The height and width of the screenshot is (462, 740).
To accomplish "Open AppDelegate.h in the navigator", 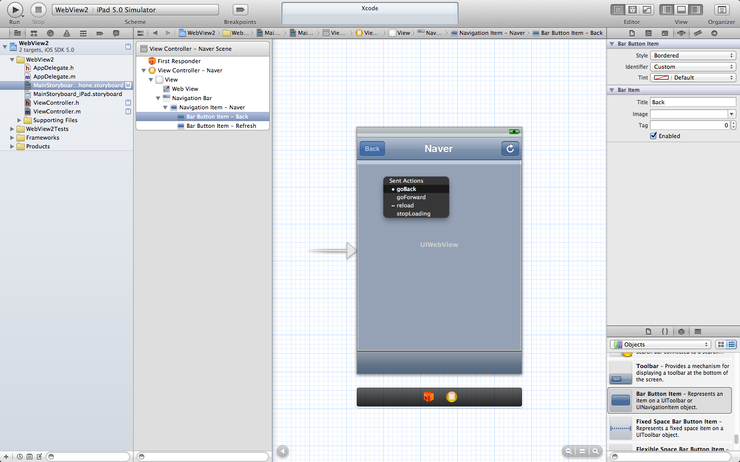I will (x=53, y=68).
